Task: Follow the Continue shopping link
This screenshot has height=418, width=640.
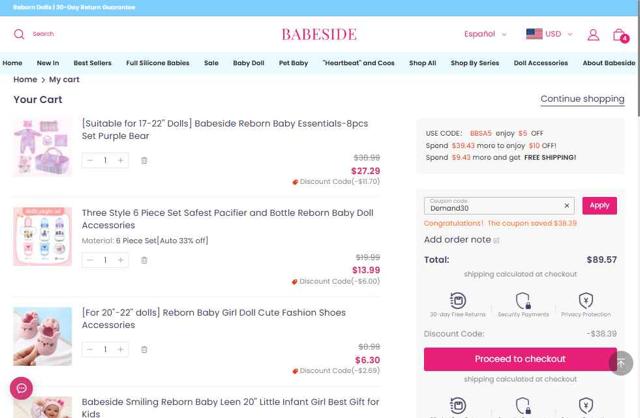Action: pyautogui.click(x=582, y=99)
